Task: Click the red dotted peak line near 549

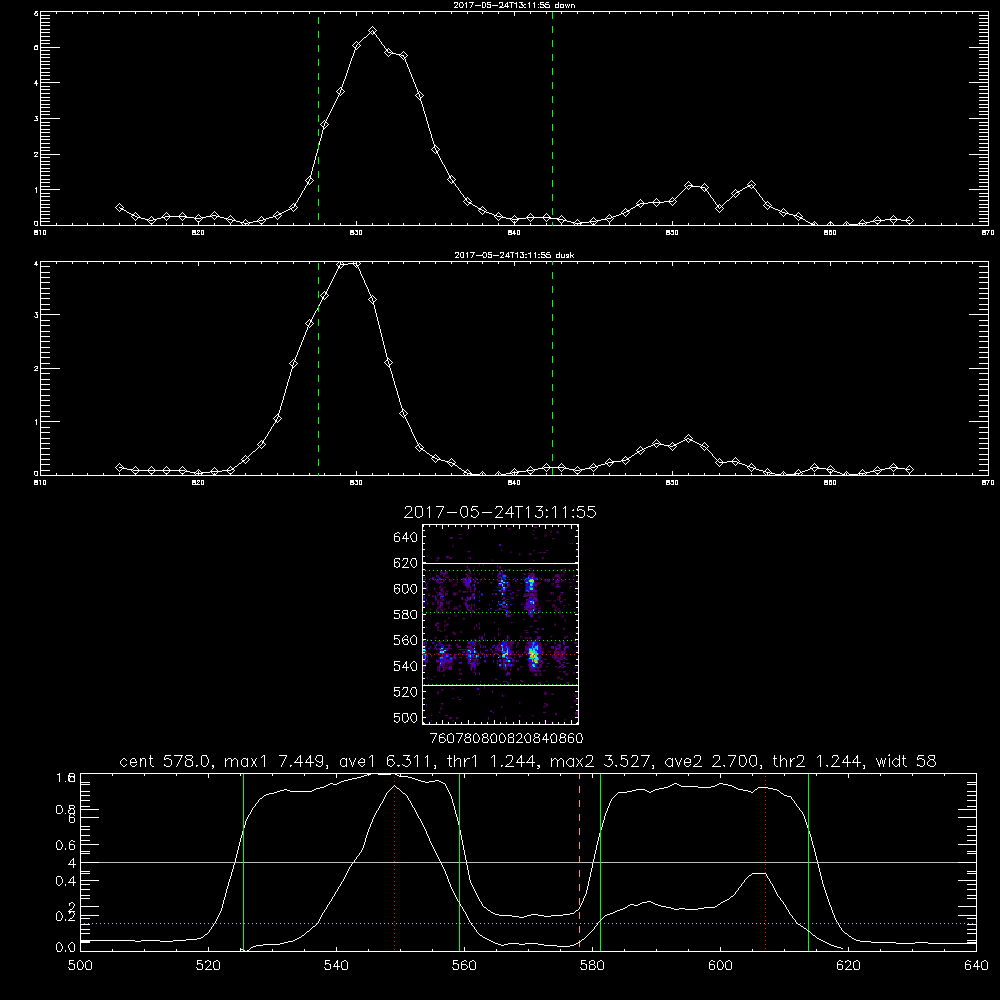Action: tap(395, 861)
